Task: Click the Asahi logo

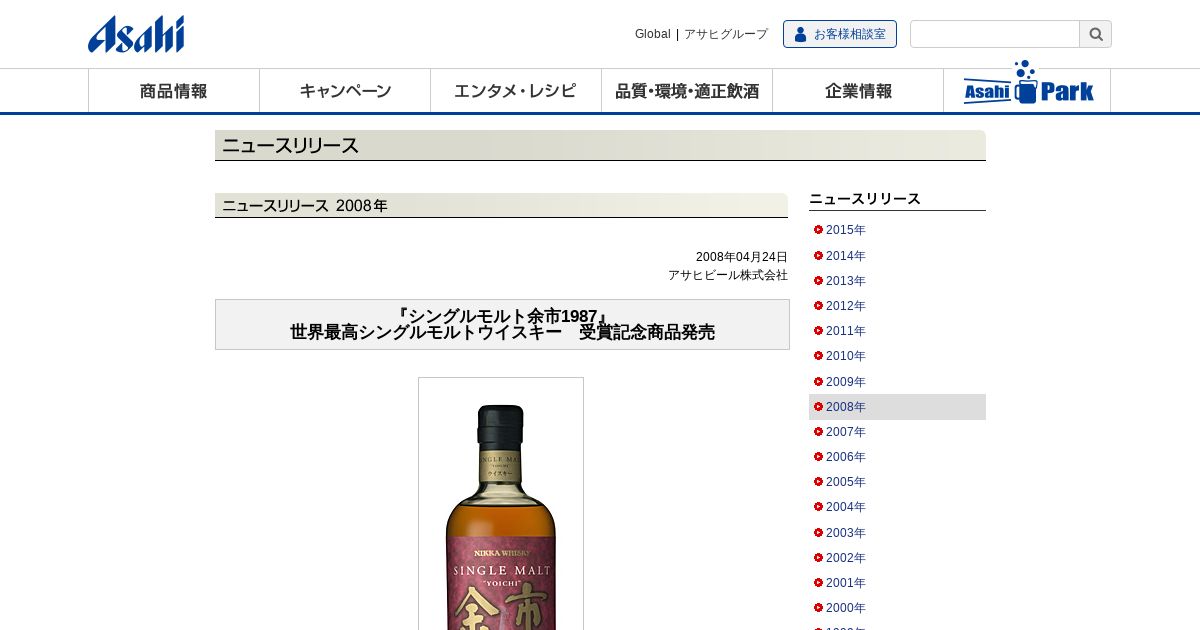Action: click(136, 34)
